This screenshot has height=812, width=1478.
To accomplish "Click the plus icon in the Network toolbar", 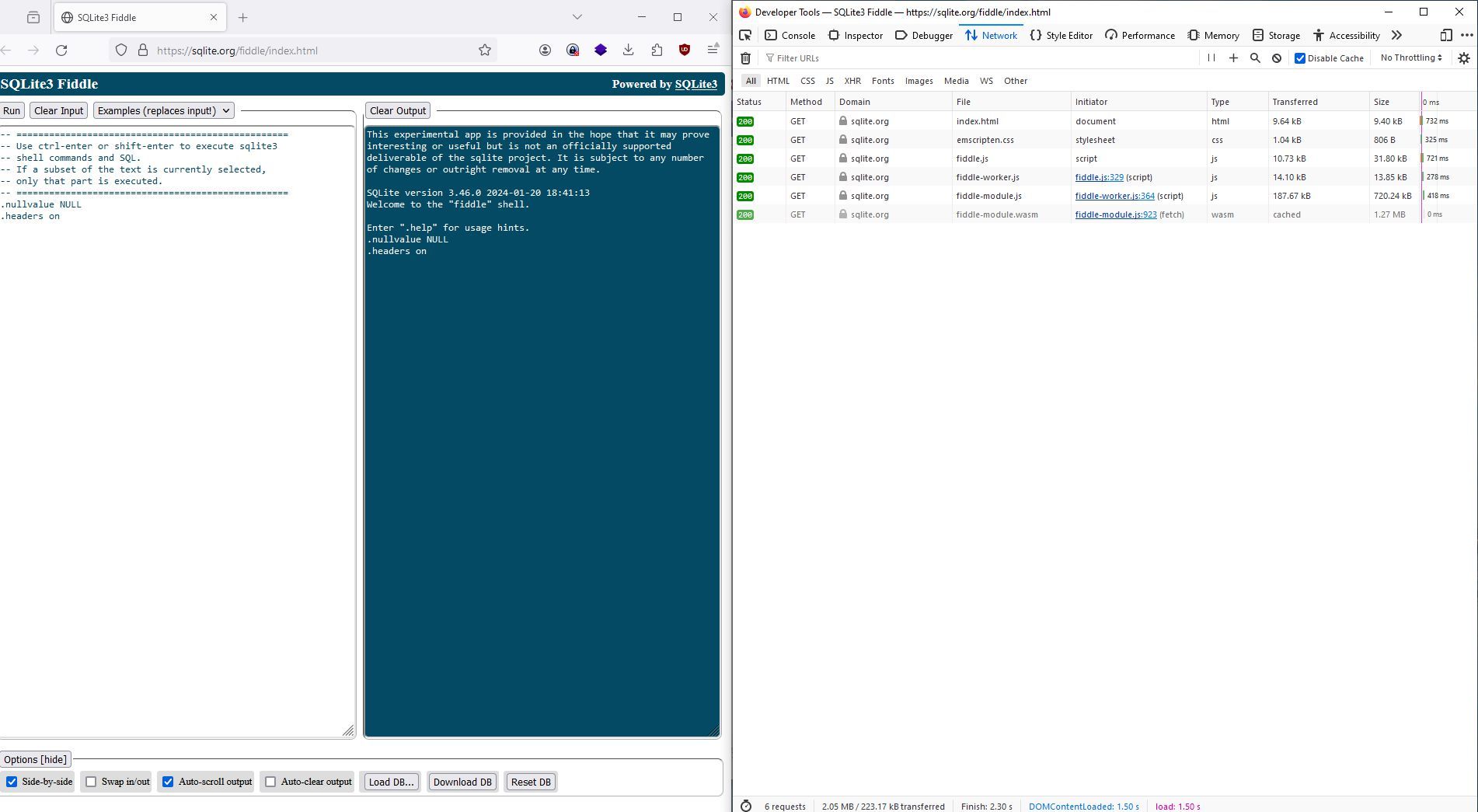I will (1233, 58).
